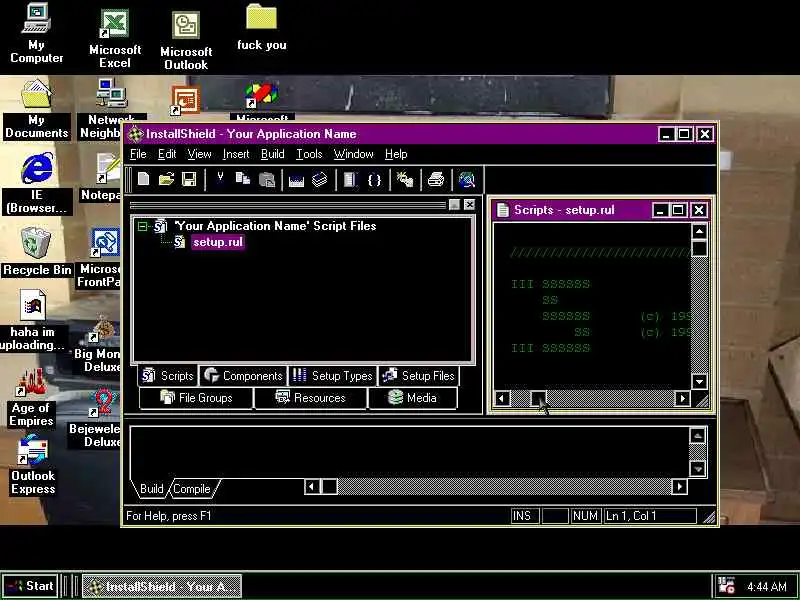
Task: Switch to the Scripts tab
Action: 168,376
